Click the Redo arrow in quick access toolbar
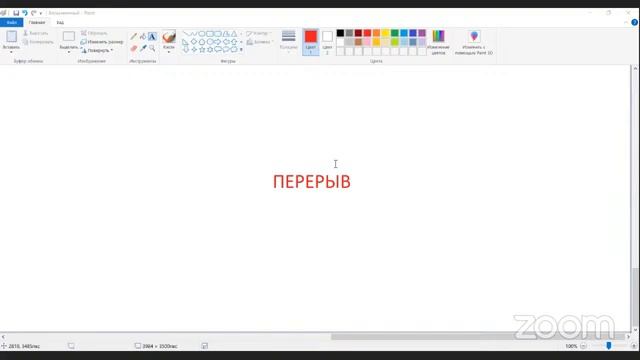The width and height of the screenshot is (640, 360). coord(34,13)
